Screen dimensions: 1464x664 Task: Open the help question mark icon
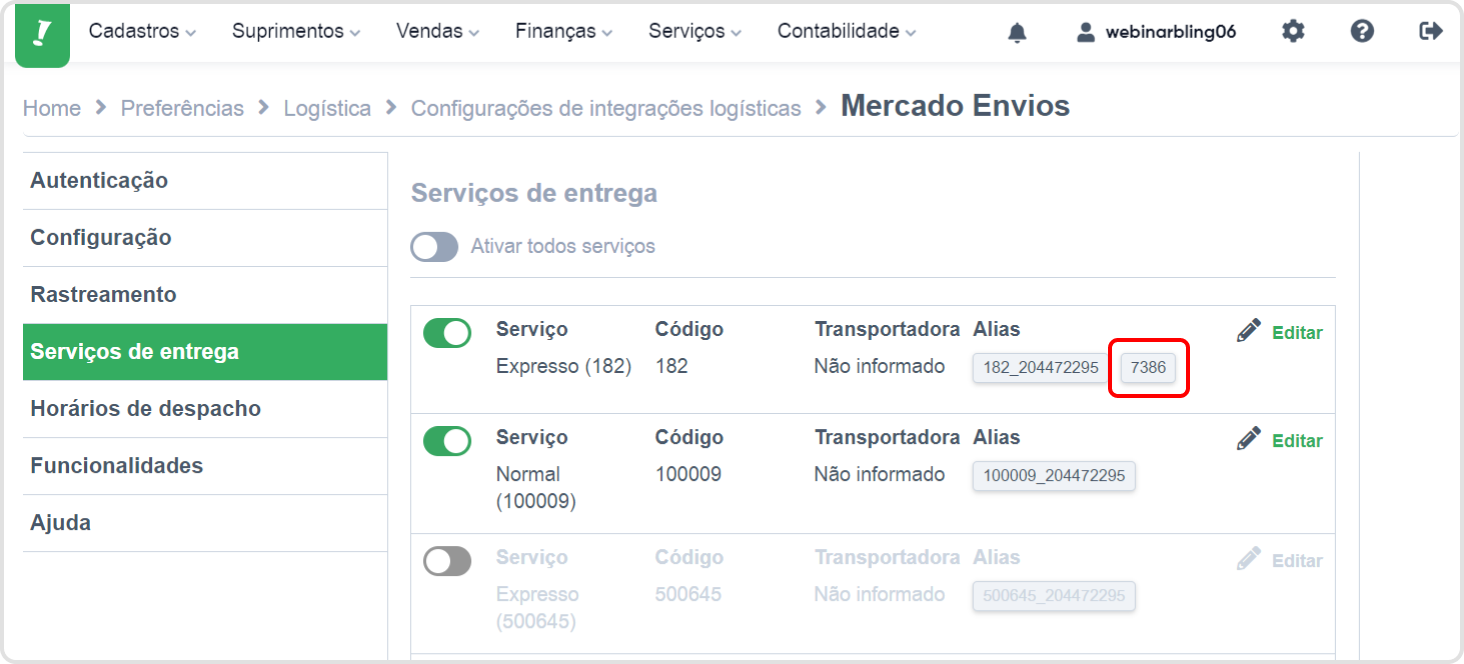coord(1361,32)
